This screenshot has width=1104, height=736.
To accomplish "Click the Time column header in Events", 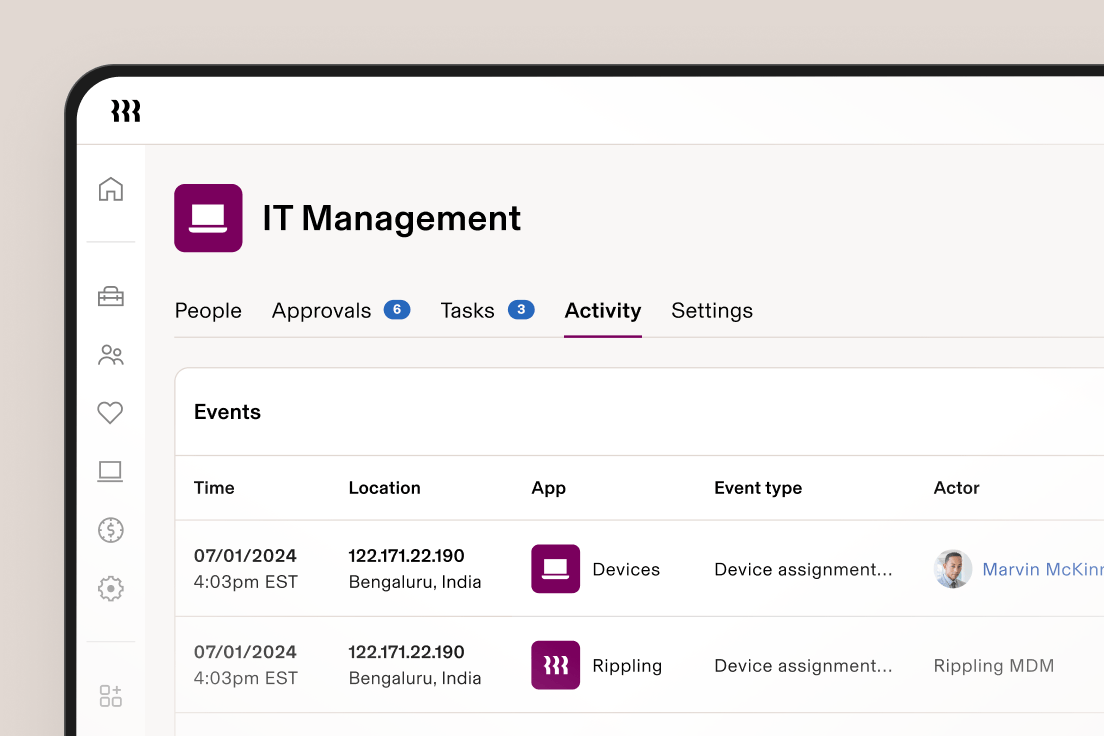I will (214, 488).
